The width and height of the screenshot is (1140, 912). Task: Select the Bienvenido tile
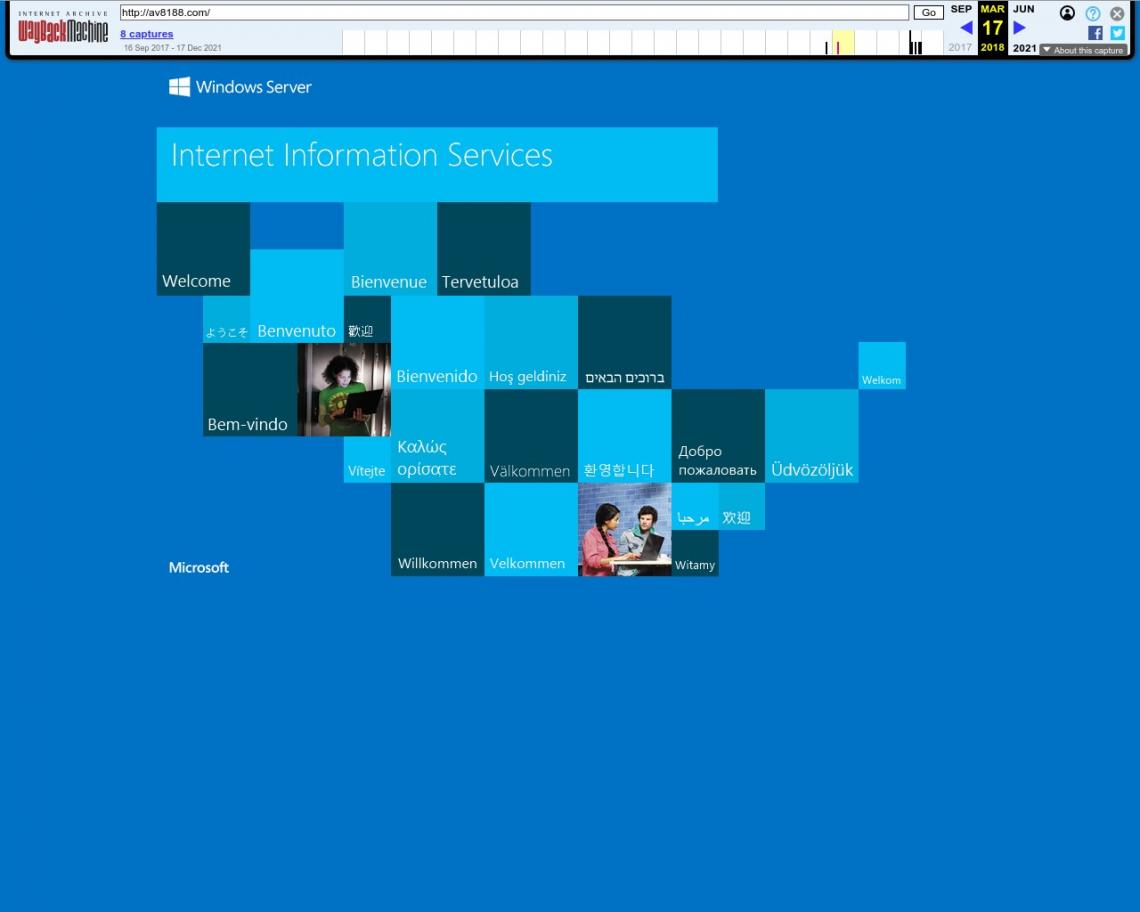pyautogui.click(x=438, y=343)
